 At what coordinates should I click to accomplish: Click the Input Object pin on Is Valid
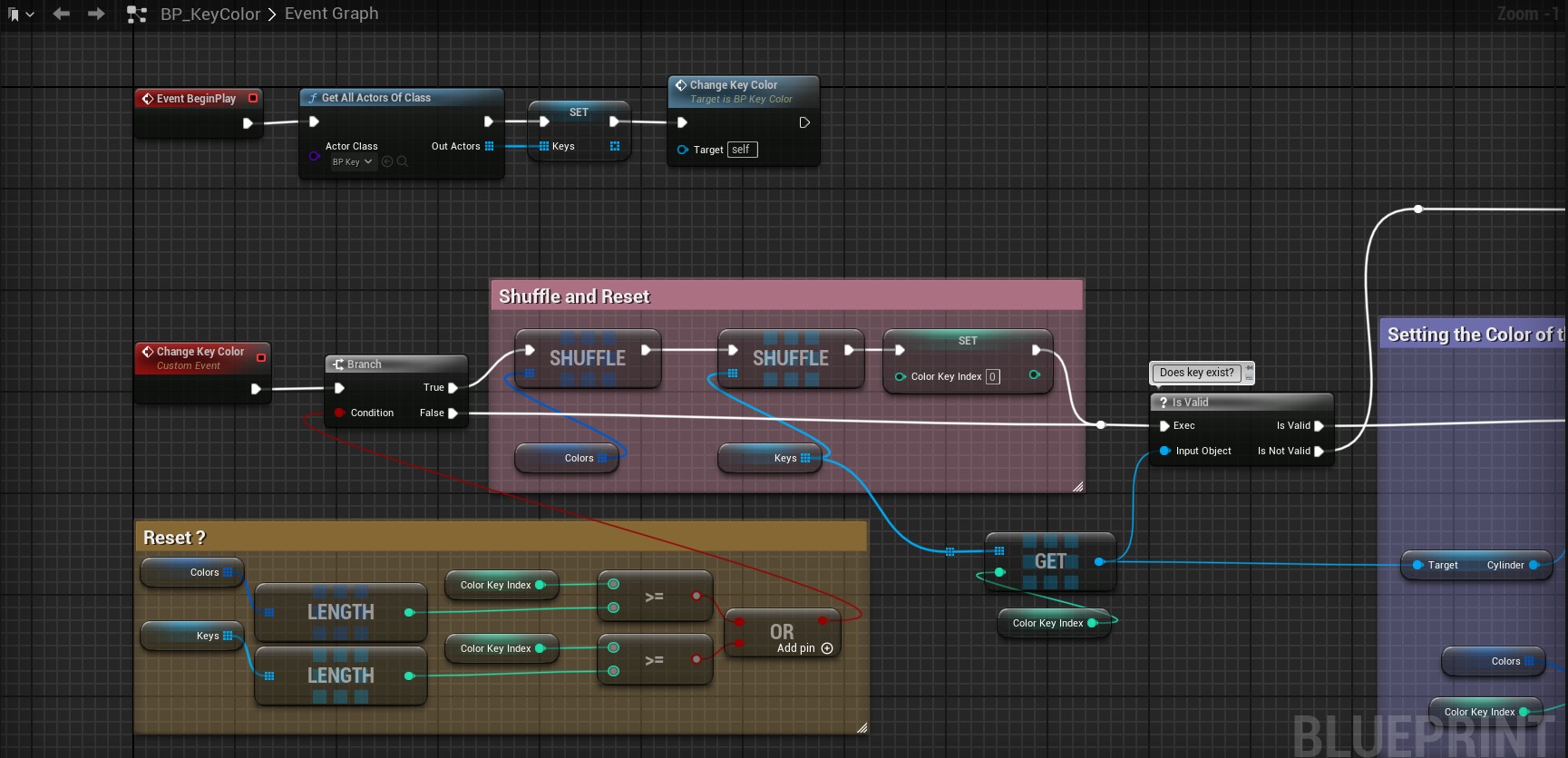[1165, 451]
